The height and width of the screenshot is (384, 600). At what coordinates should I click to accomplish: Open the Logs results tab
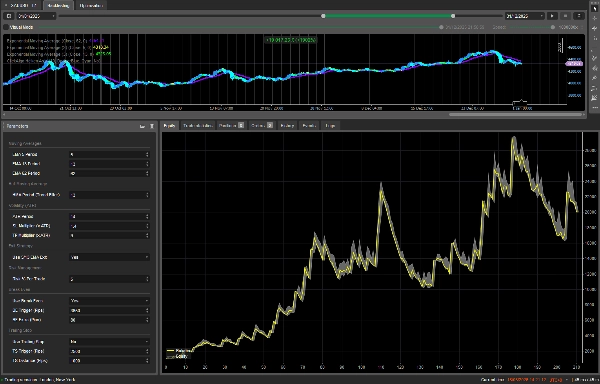[330, 125]
